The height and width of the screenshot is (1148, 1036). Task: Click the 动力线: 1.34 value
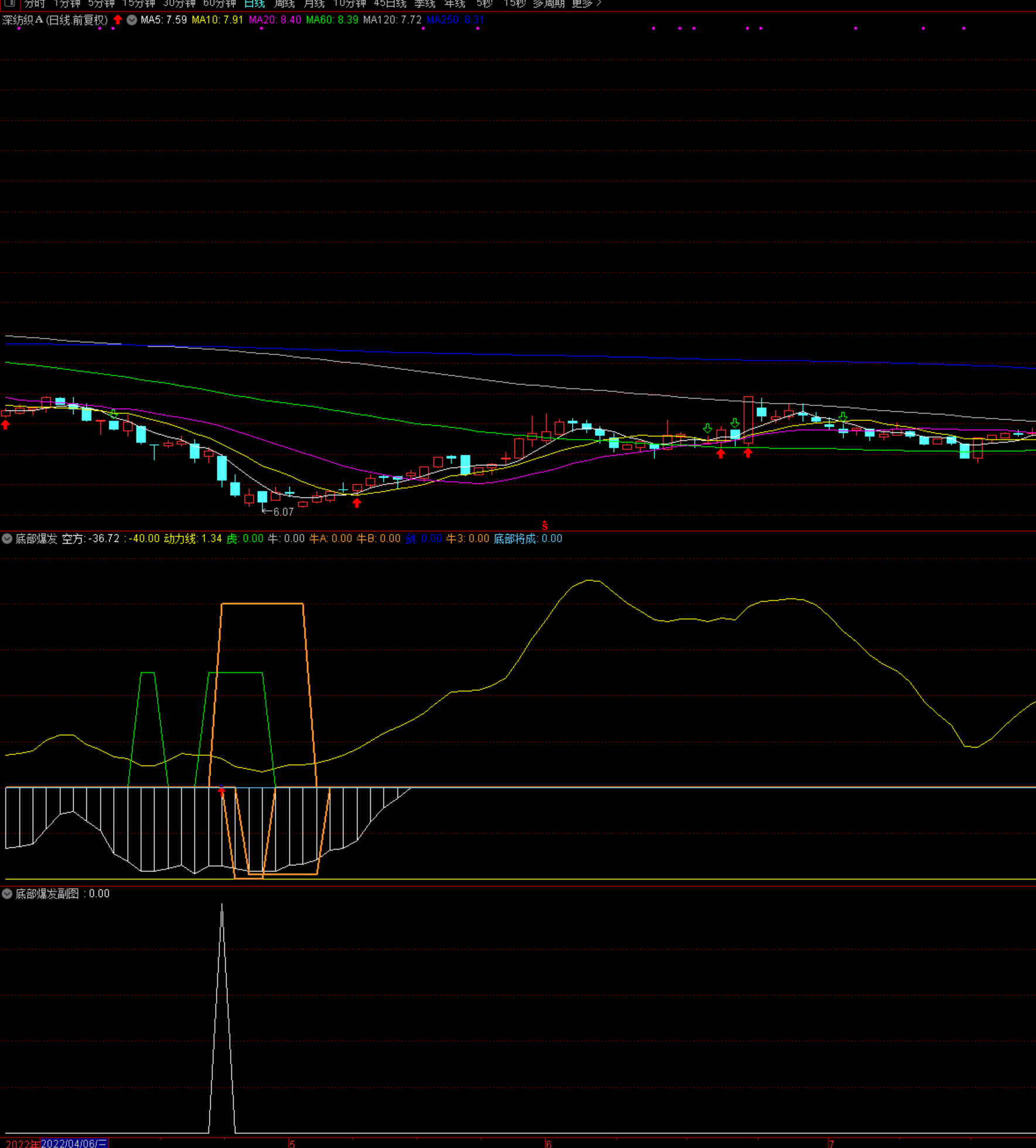(193, 539)
